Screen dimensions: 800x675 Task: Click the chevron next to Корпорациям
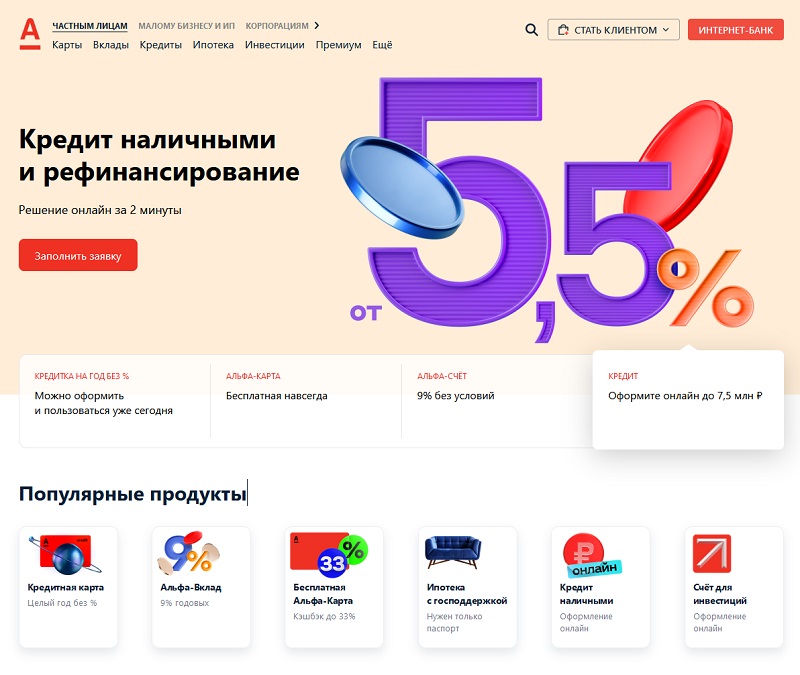click(317, 26)
